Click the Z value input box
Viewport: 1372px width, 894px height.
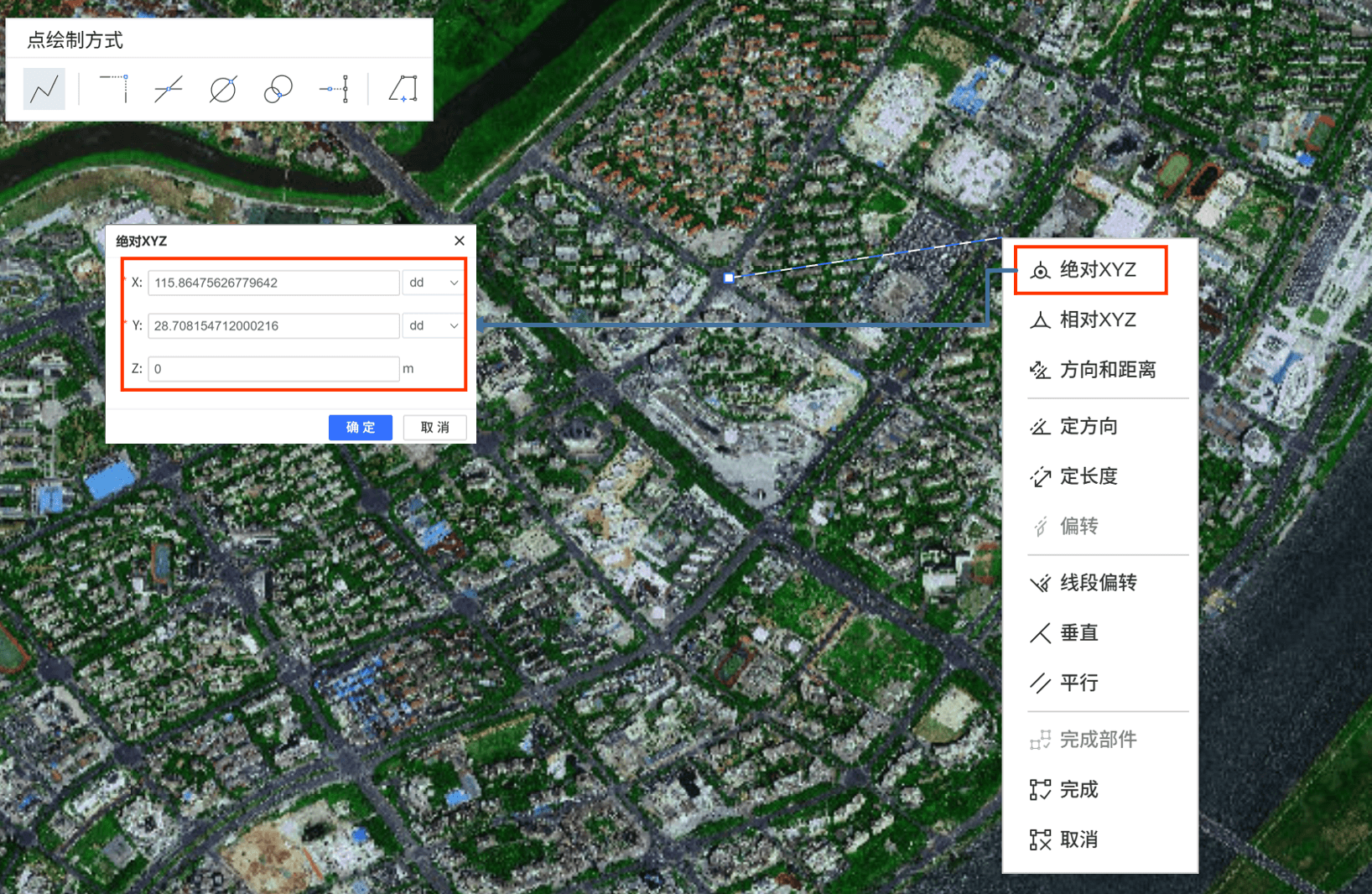[x=273, y=369]
